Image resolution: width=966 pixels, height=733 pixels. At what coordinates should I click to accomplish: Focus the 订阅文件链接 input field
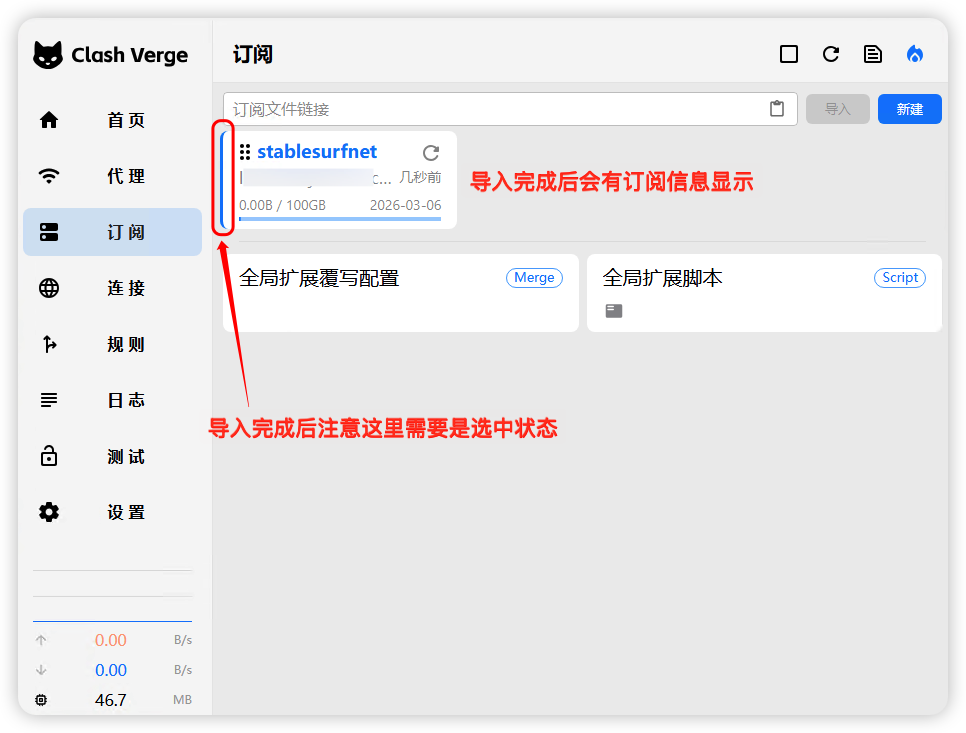(x=495, y=109)
